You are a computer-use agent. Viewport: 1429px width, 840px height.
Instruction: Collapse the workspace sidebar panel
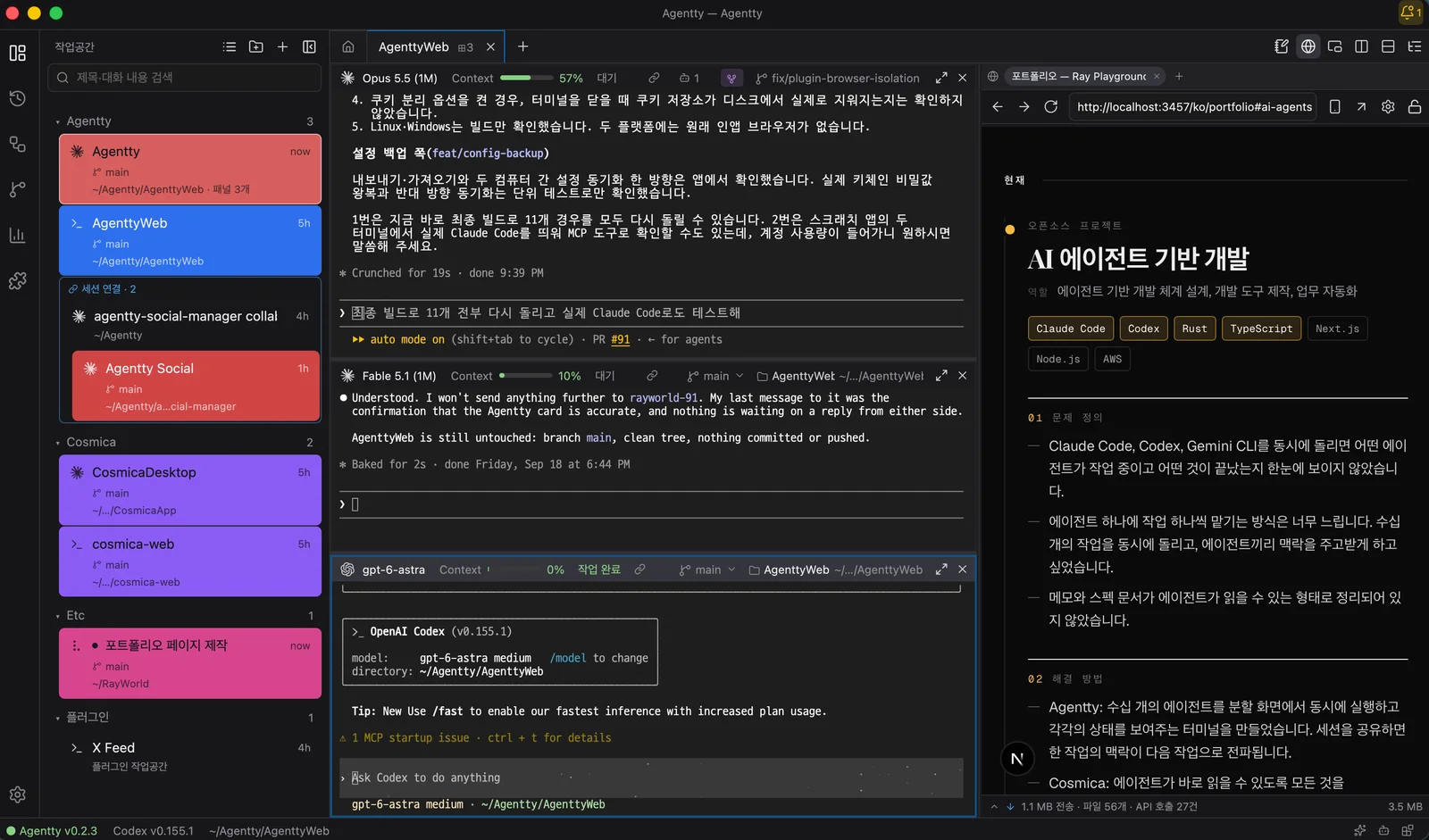pyautogui.click(x=309, y=46)
